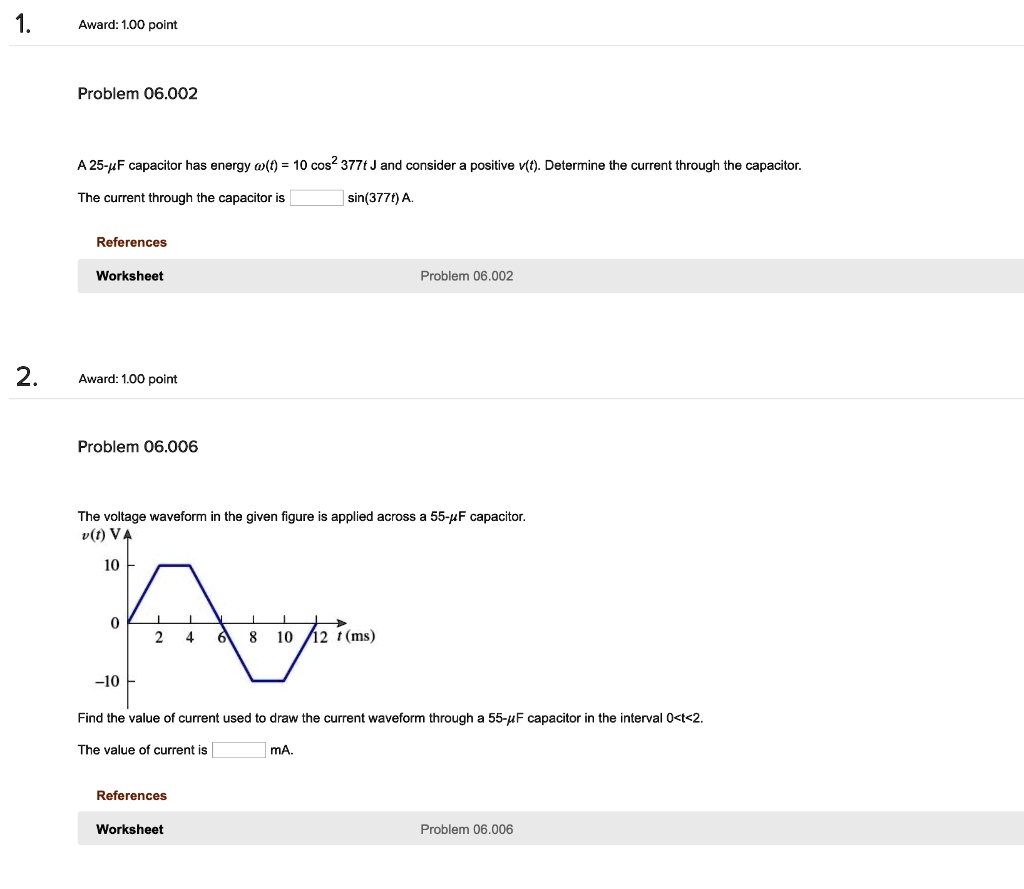Click the Problem 06.002 label in the gray Worksheet row

(x=466, y=276)
